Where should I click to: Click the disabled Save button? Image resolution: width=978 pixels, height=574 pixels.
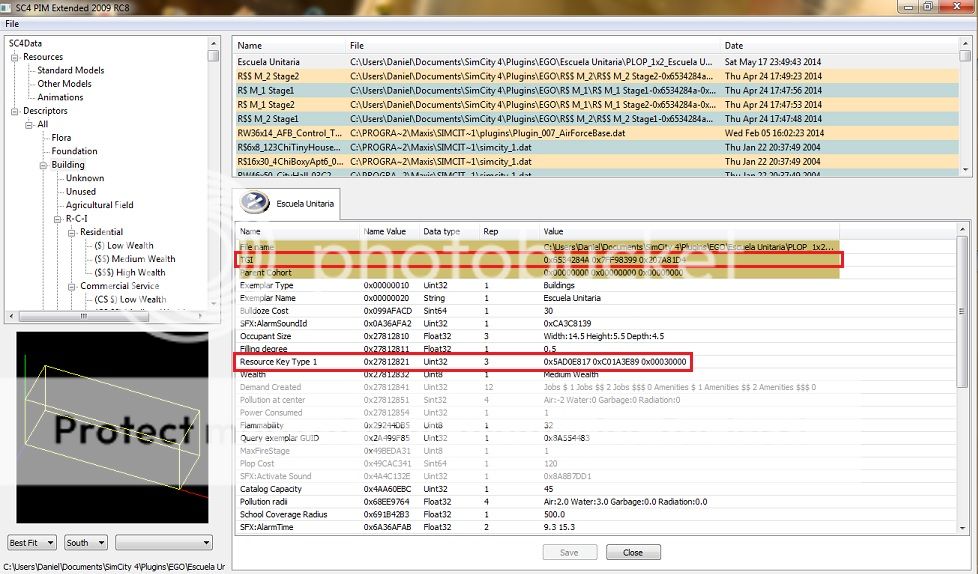(x=569, y=552)
